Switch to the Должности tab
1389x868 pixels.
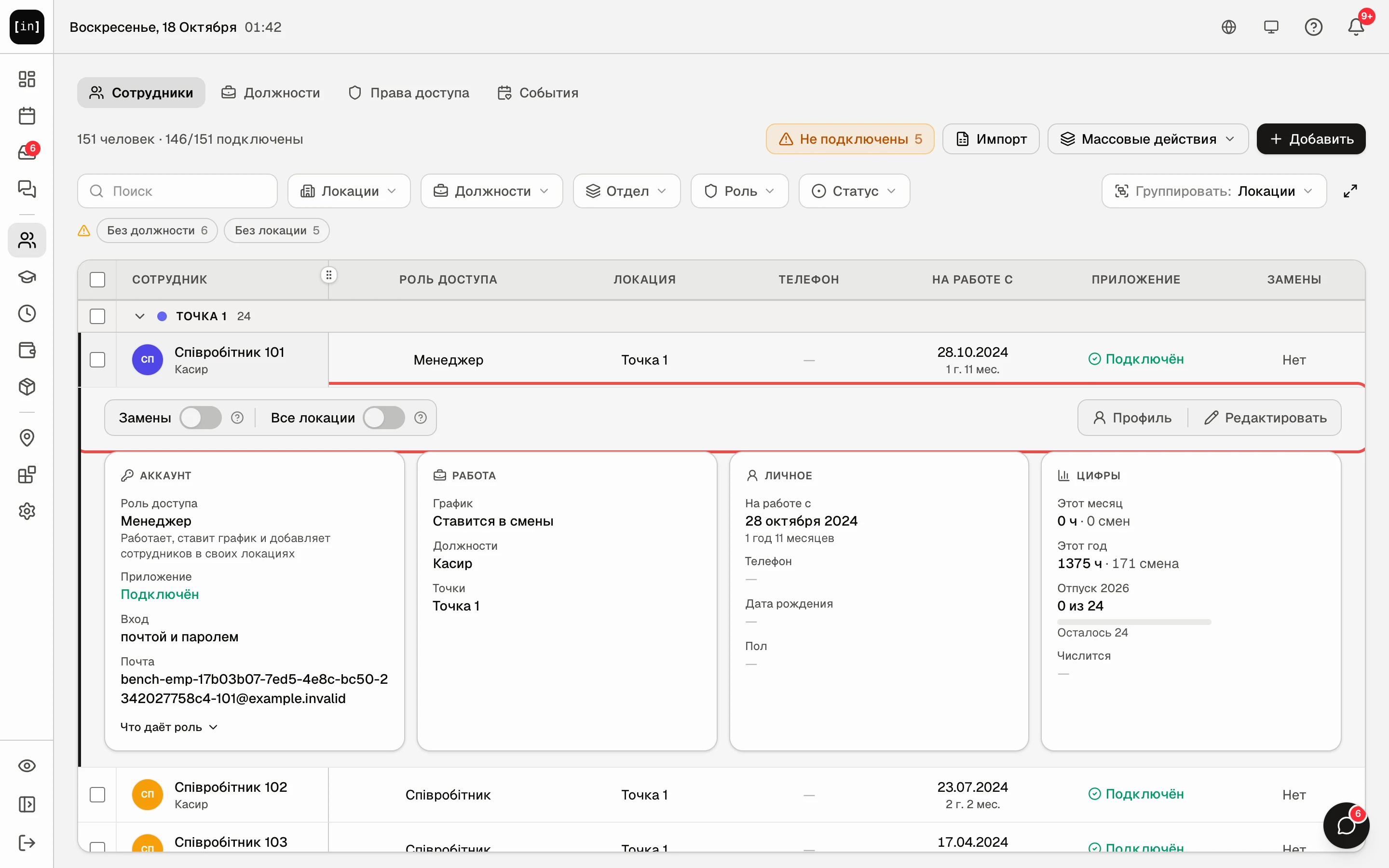[x=271, y=93]
